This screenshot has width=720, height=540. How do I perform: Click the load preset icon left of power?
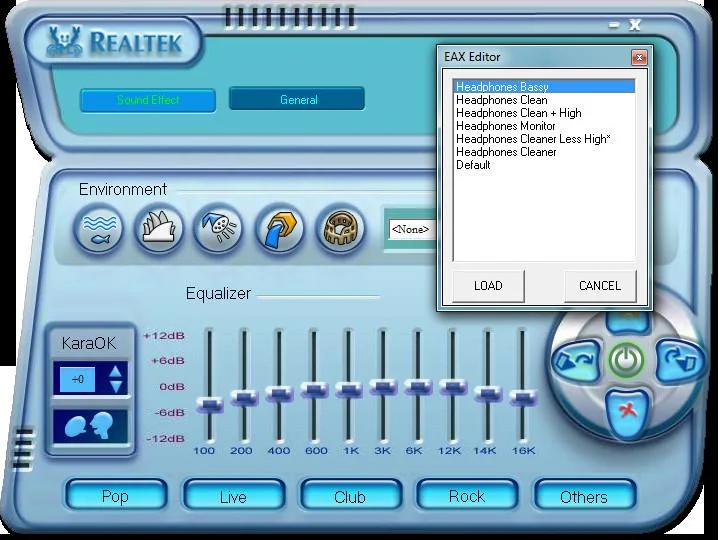point(576,361)
